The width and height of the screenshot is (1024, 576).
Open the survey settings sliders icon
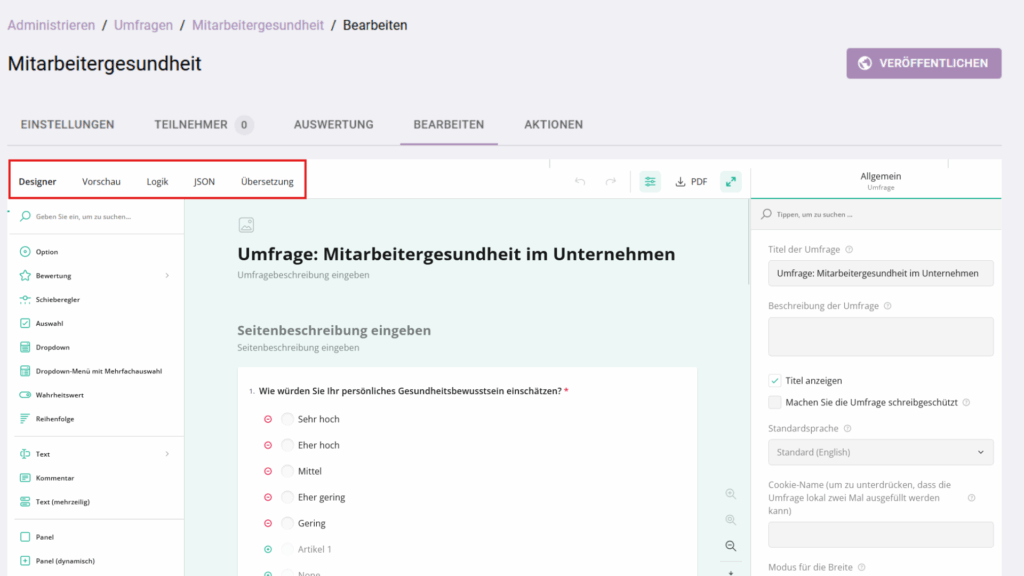[649, 181]
